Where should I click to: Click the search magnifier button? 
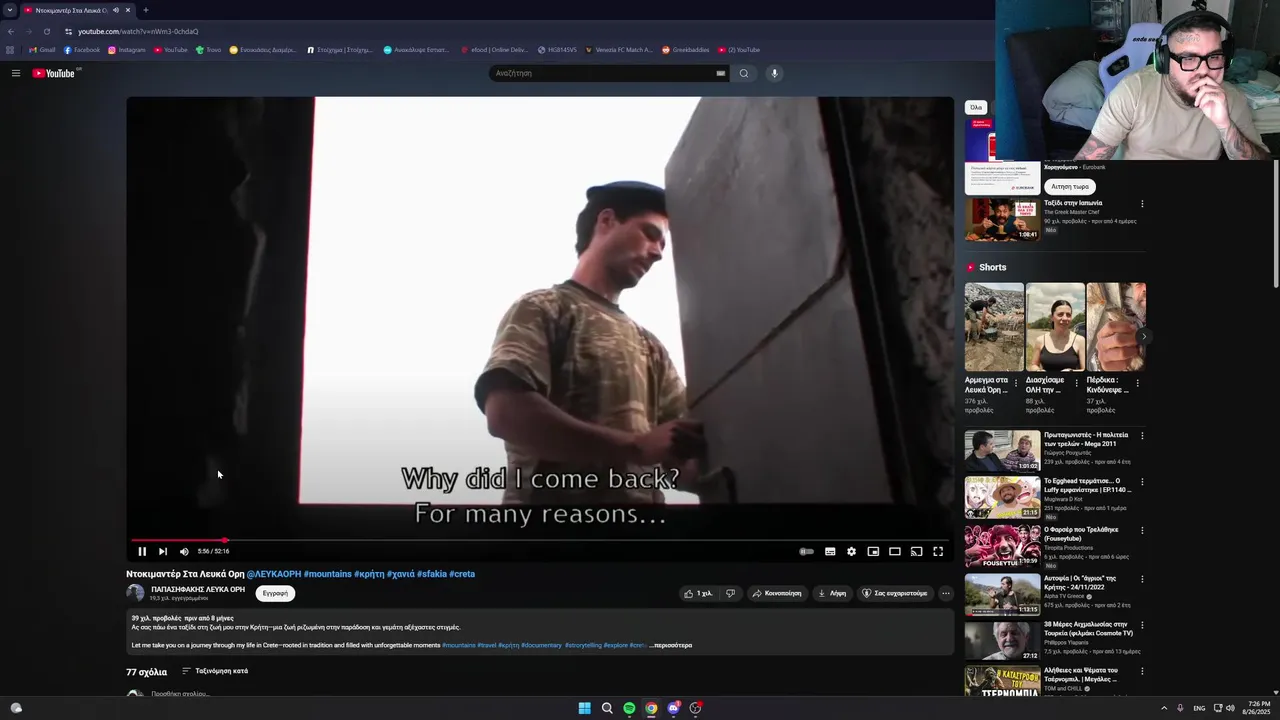[744, 73]
